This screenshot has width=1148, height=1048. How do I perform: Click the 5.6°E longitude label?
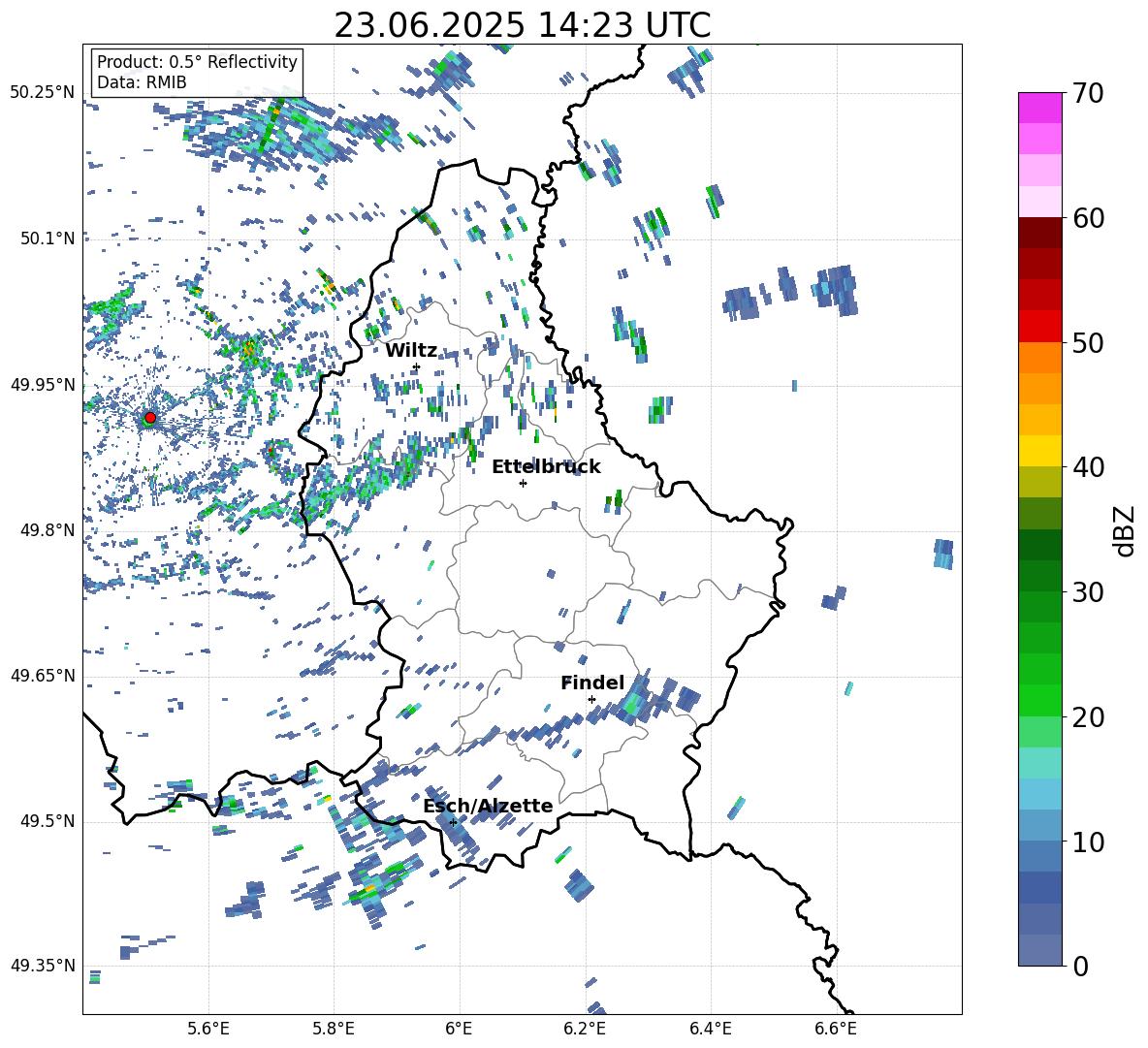208,1029
